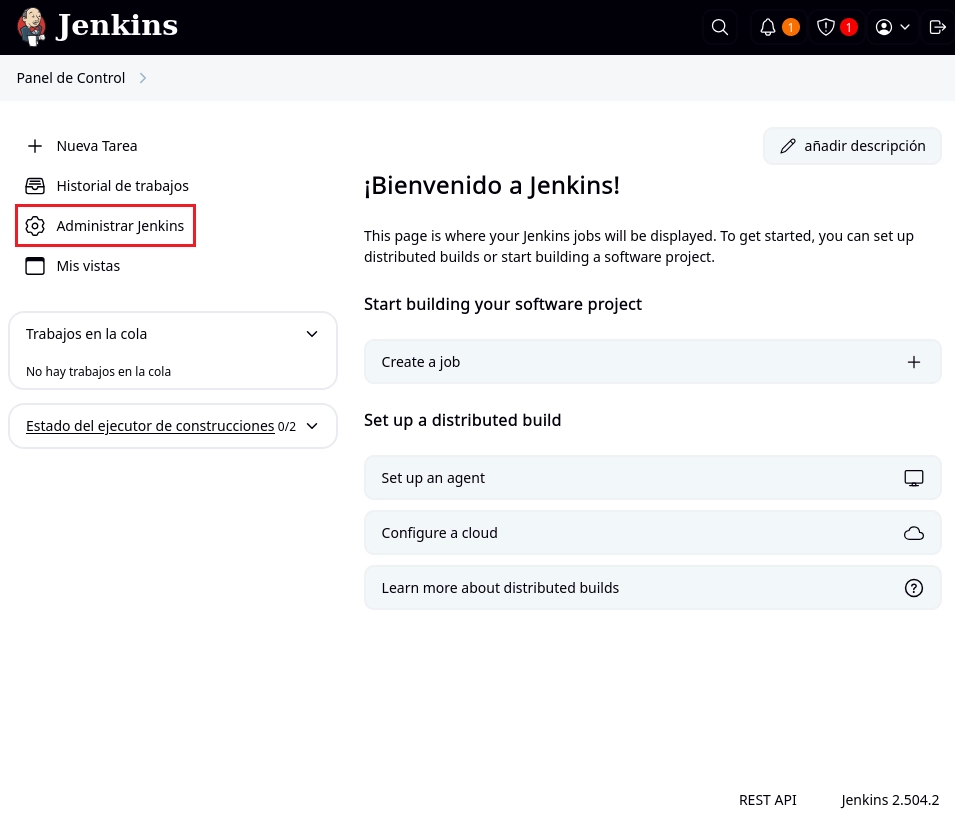The width and height of the screenshot is (955, 814).
Task: Click the añadir descripción button
Action: point(852,146)
